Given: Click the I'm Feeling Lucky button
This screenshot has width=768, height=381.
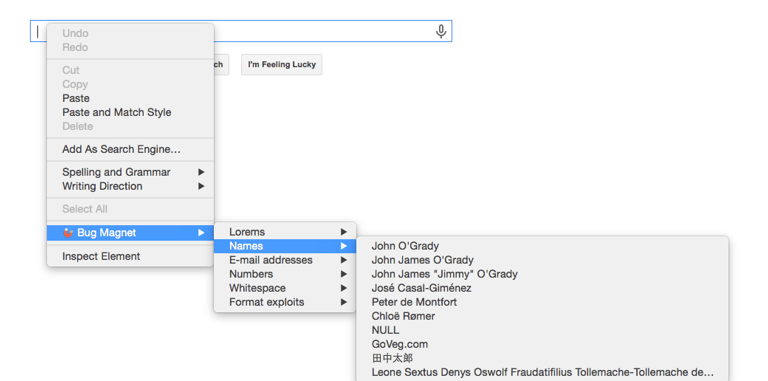Looking at the screenshot, I should coord(282,65).
